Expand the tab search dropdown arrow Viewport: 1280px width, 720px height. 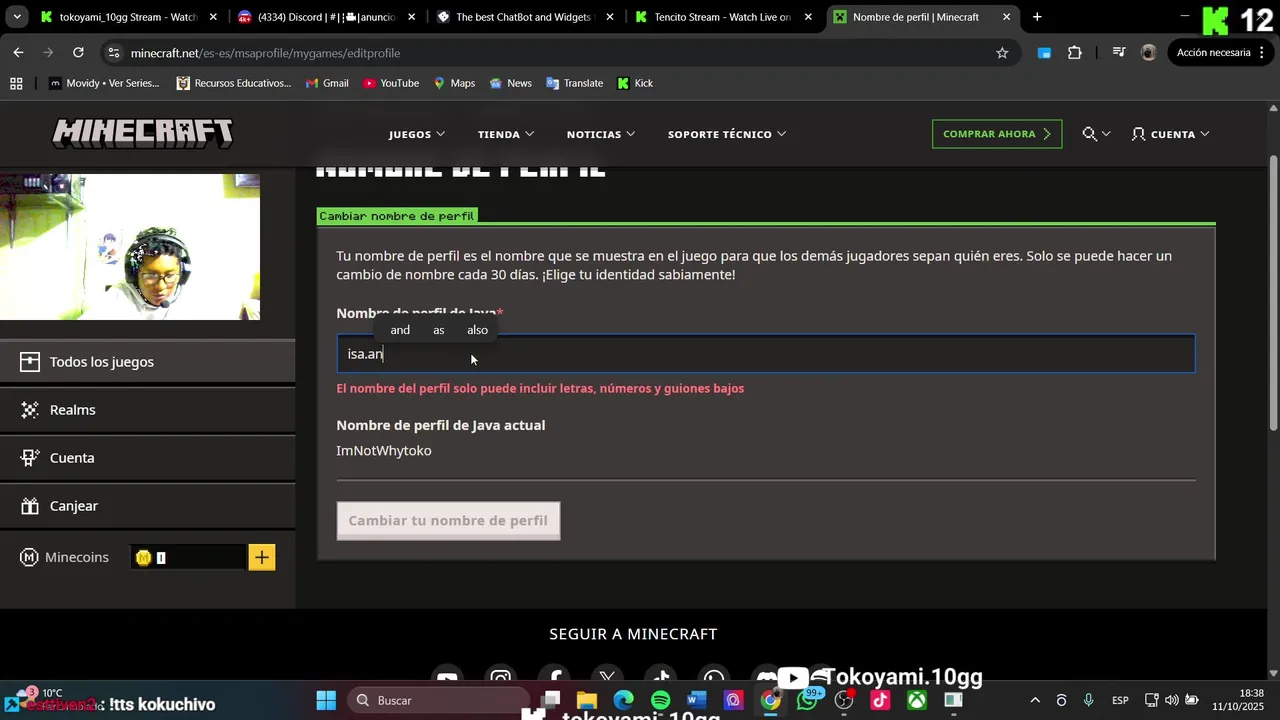click(x=17, y=17)
